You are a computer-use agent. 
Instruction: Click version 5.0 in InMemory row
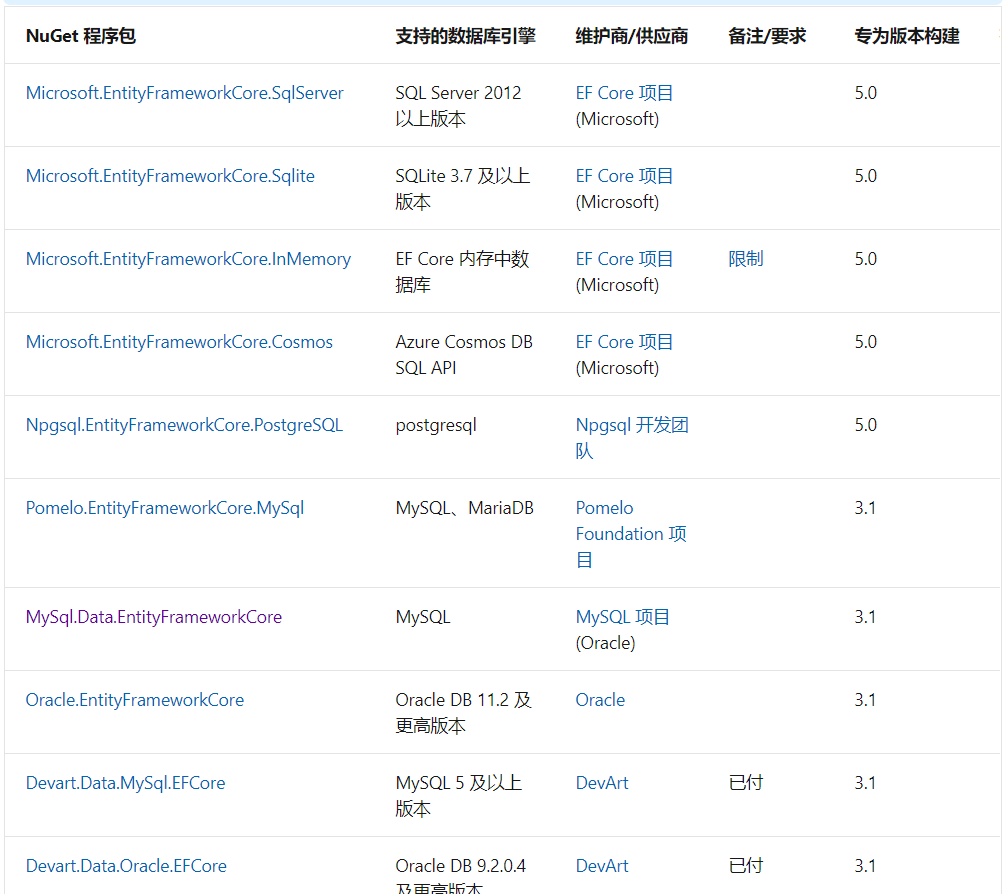[866, 259]
